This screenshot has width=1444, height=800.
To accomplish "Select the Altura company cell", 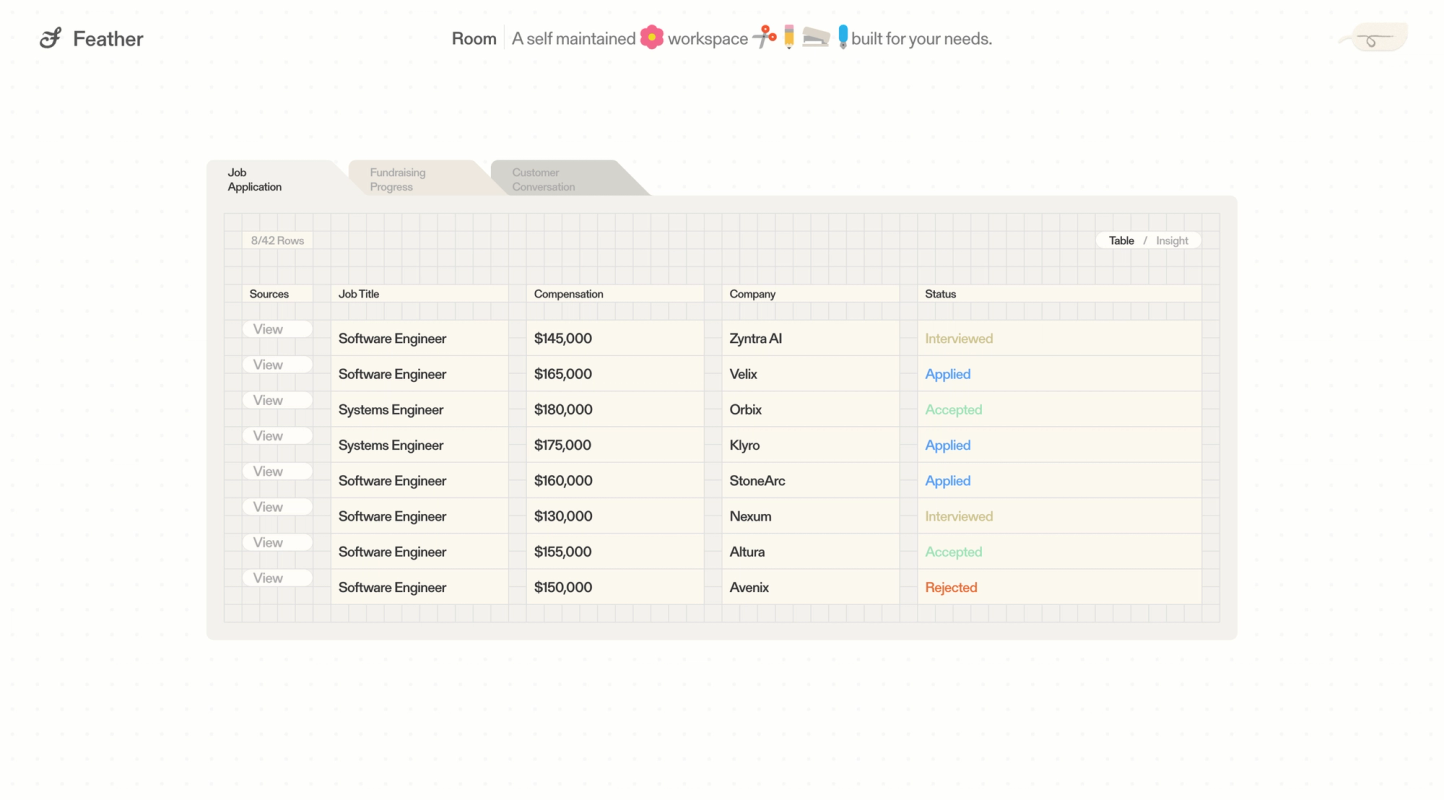I will point(811,551).
